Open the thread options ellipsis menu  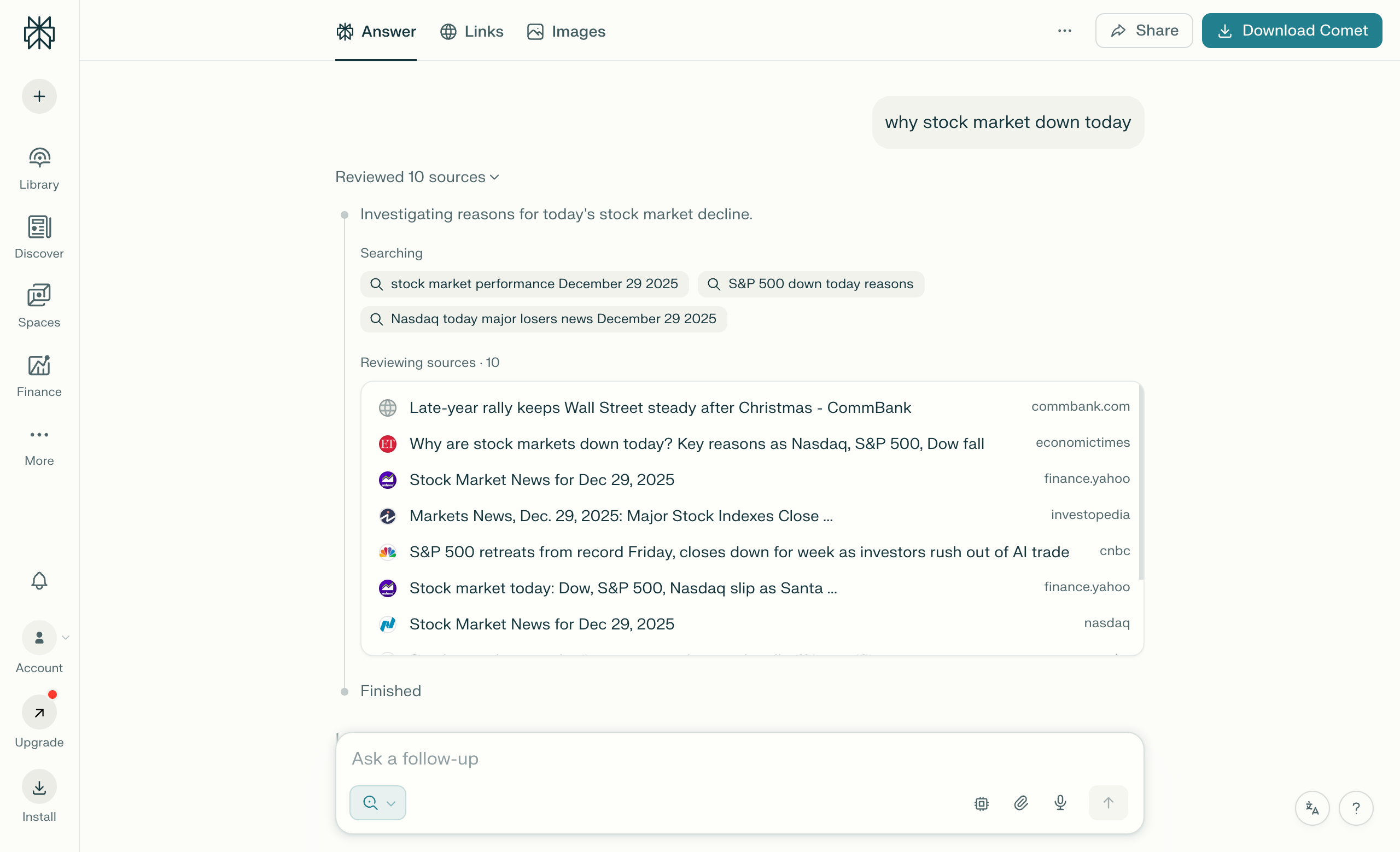tap(1064, 31)
